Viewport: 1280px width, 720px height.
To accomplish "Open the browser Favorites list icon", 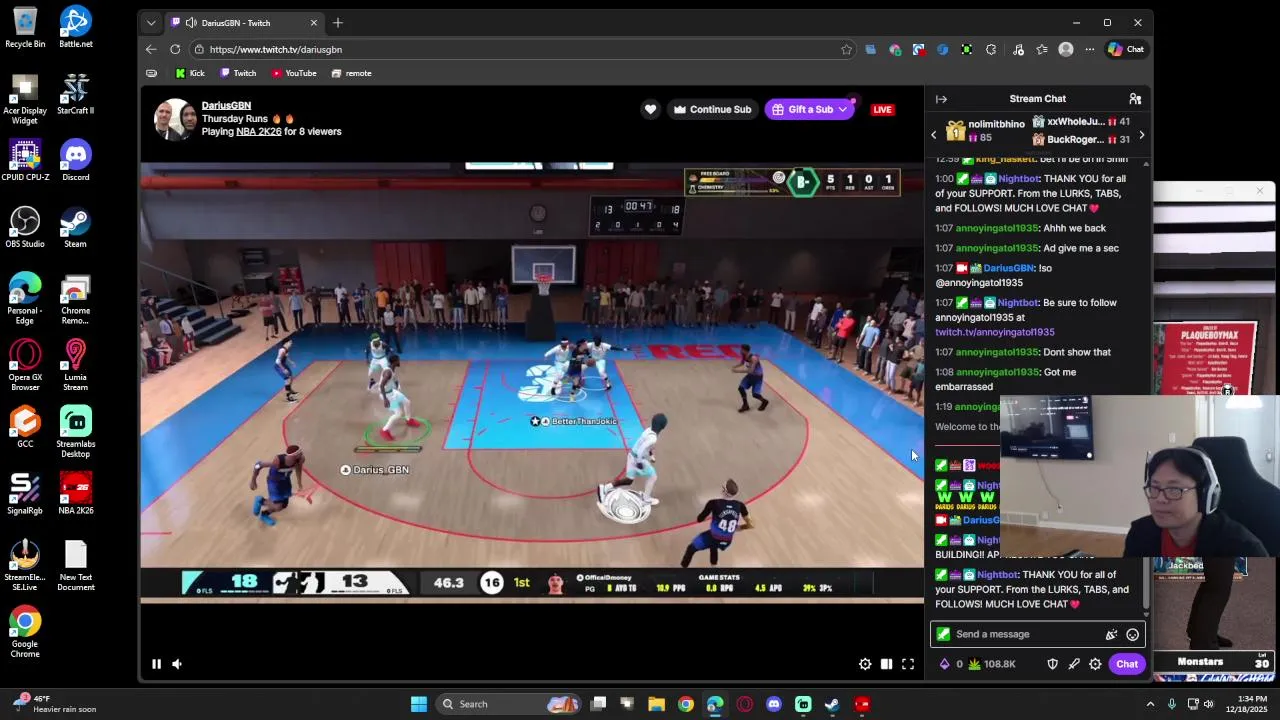I will [1042, 49].
